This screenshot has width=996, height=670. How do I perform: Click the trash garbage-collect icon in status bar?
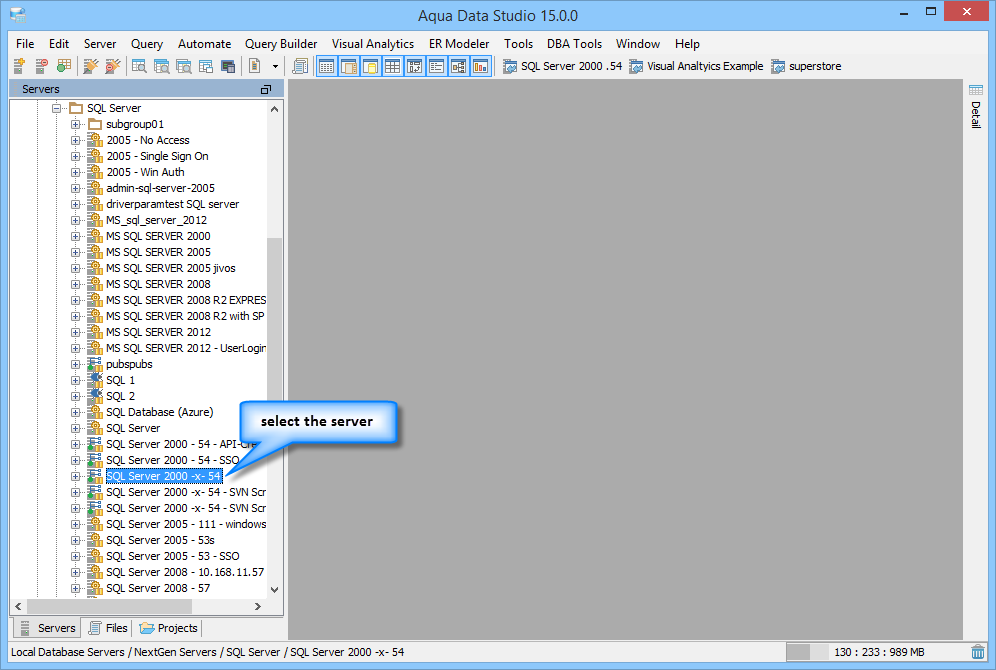(x=978, y=652)
